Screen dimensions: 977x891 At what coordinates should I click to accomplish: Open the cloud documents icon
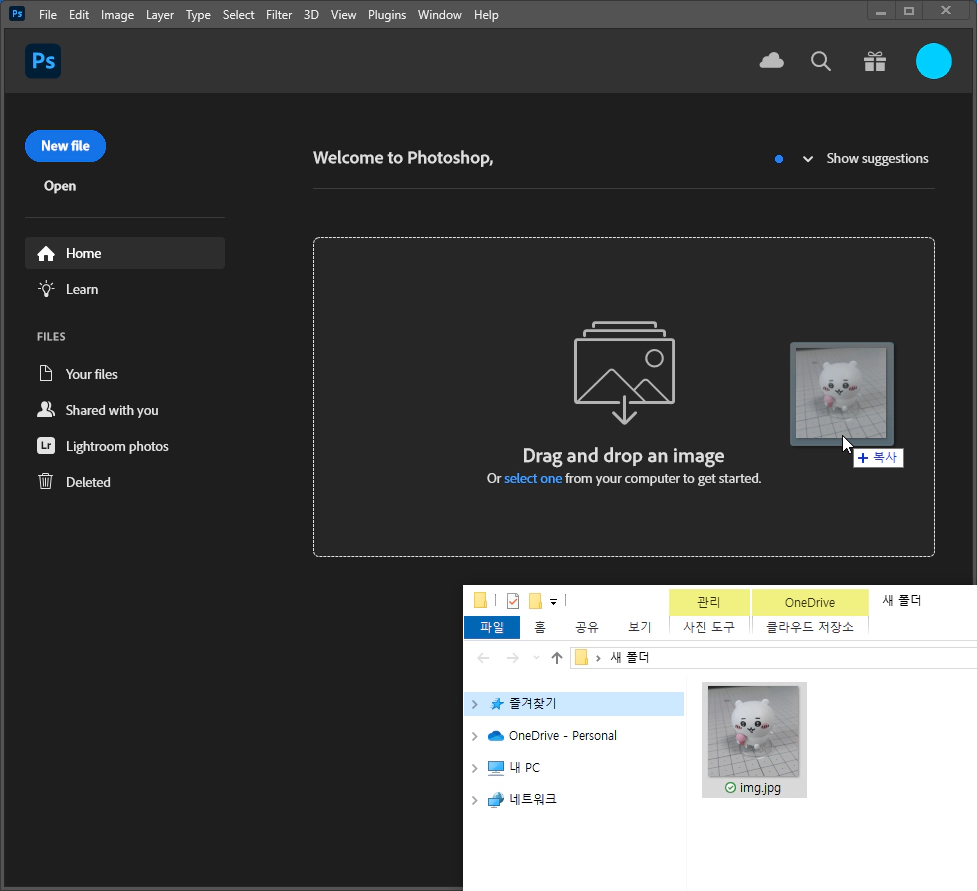click(771, 61)
